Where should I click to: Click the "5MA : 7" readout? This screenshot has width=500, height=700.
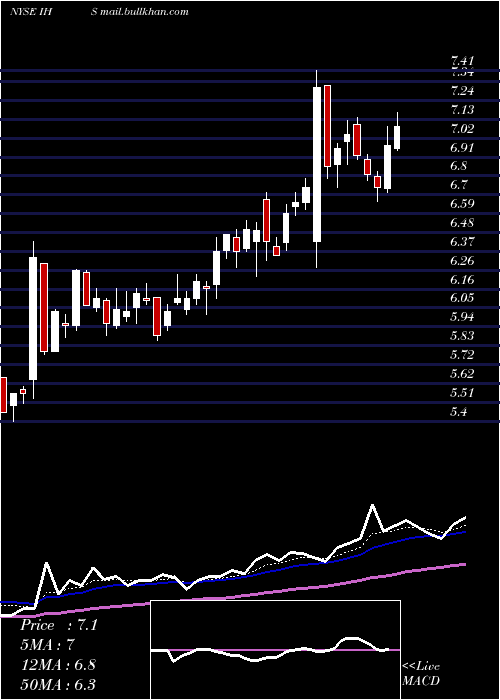[x=47, y=645]
